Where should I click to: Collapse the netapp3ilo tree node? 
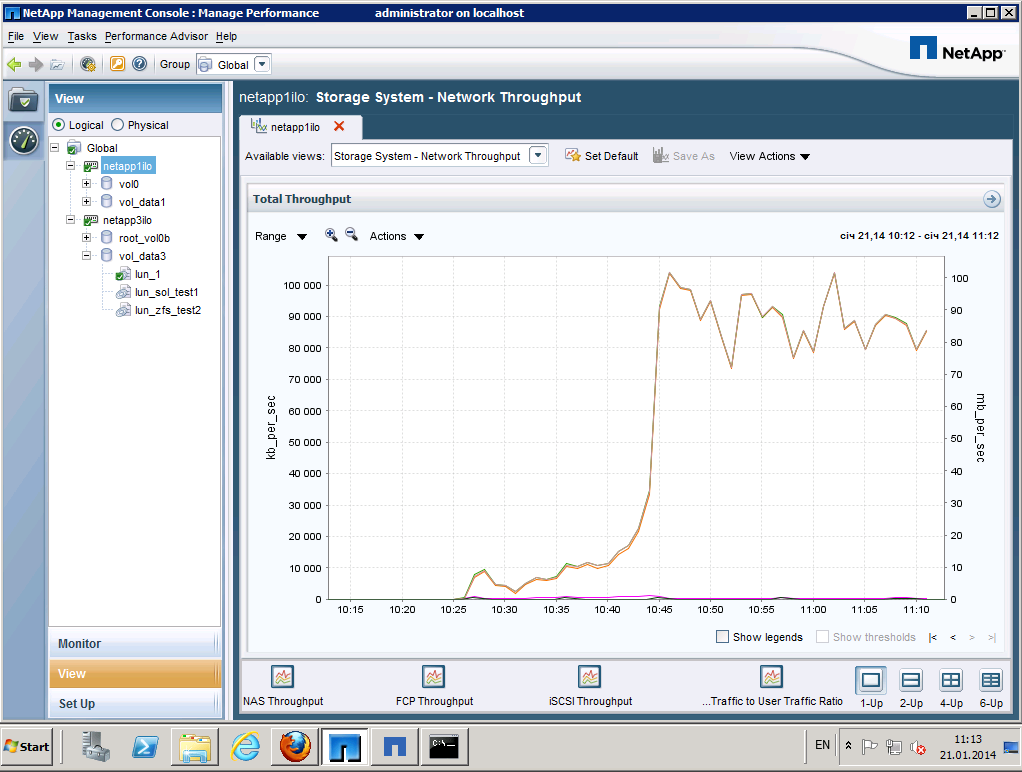pyautogui.click(x=70, y=220)
